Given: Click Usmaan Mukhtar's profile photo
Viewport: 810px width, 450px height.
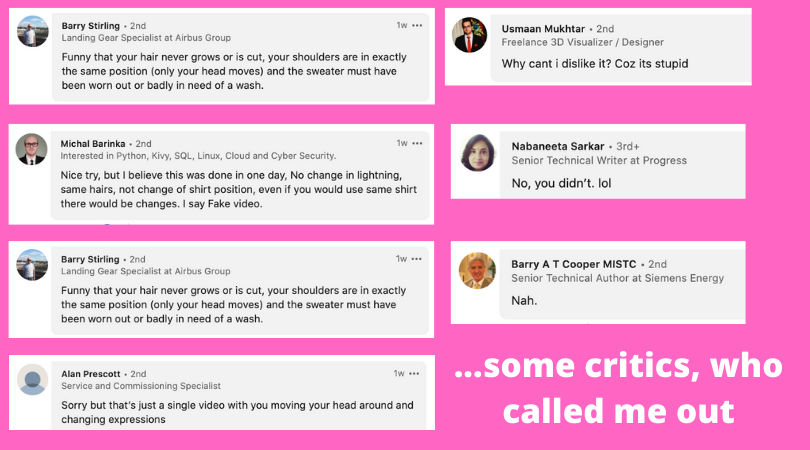Looking at the screenshot, I should (x=470, y=35).
